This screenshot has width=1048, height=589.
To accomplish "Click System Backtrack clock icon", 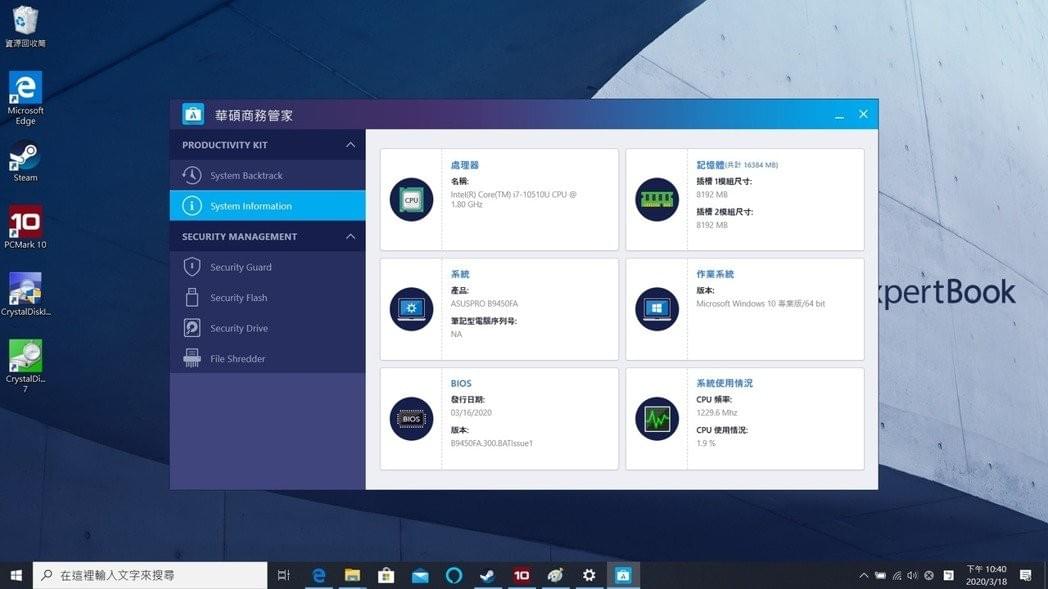I will coord(192,175).
